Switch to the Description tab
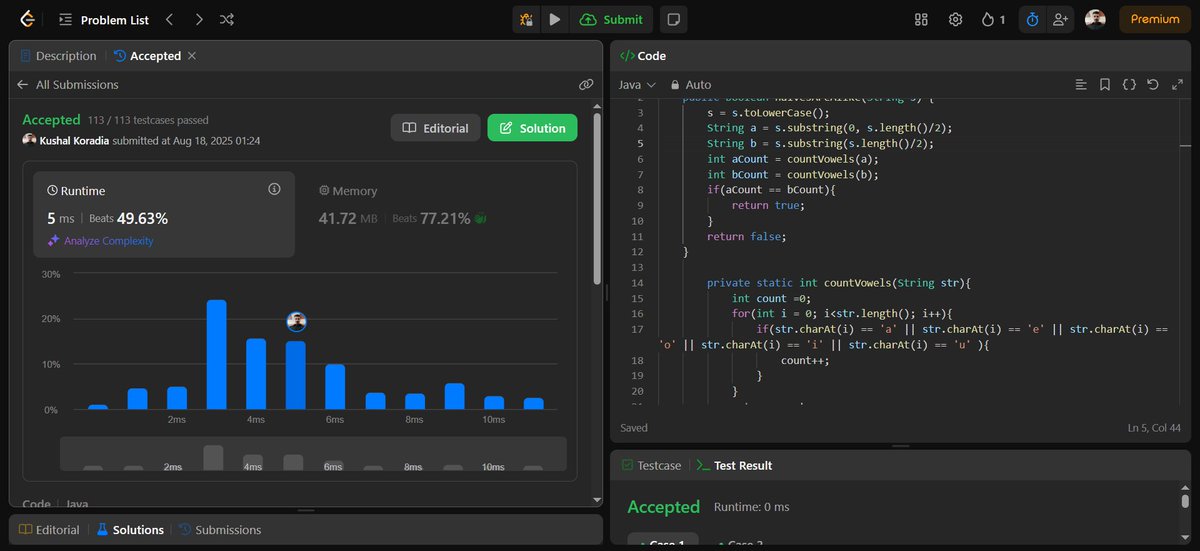 click(x=59, y=56)
